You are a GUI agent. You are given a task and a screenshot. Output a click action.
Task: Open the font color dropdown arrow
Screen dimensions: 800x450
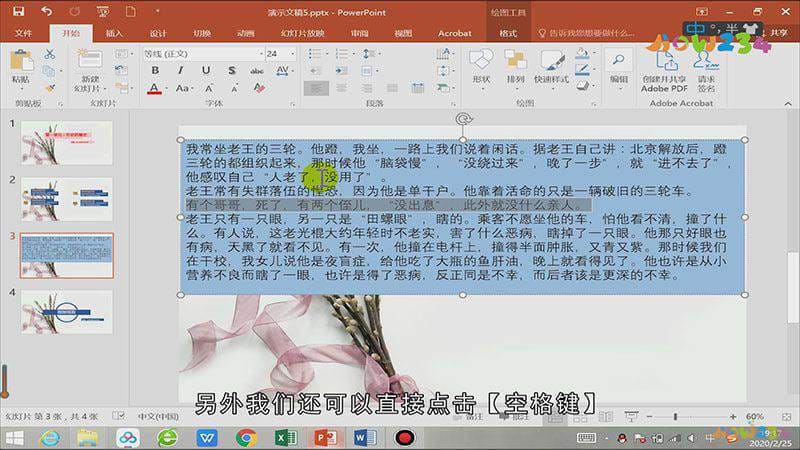click(x=166, y=89)
